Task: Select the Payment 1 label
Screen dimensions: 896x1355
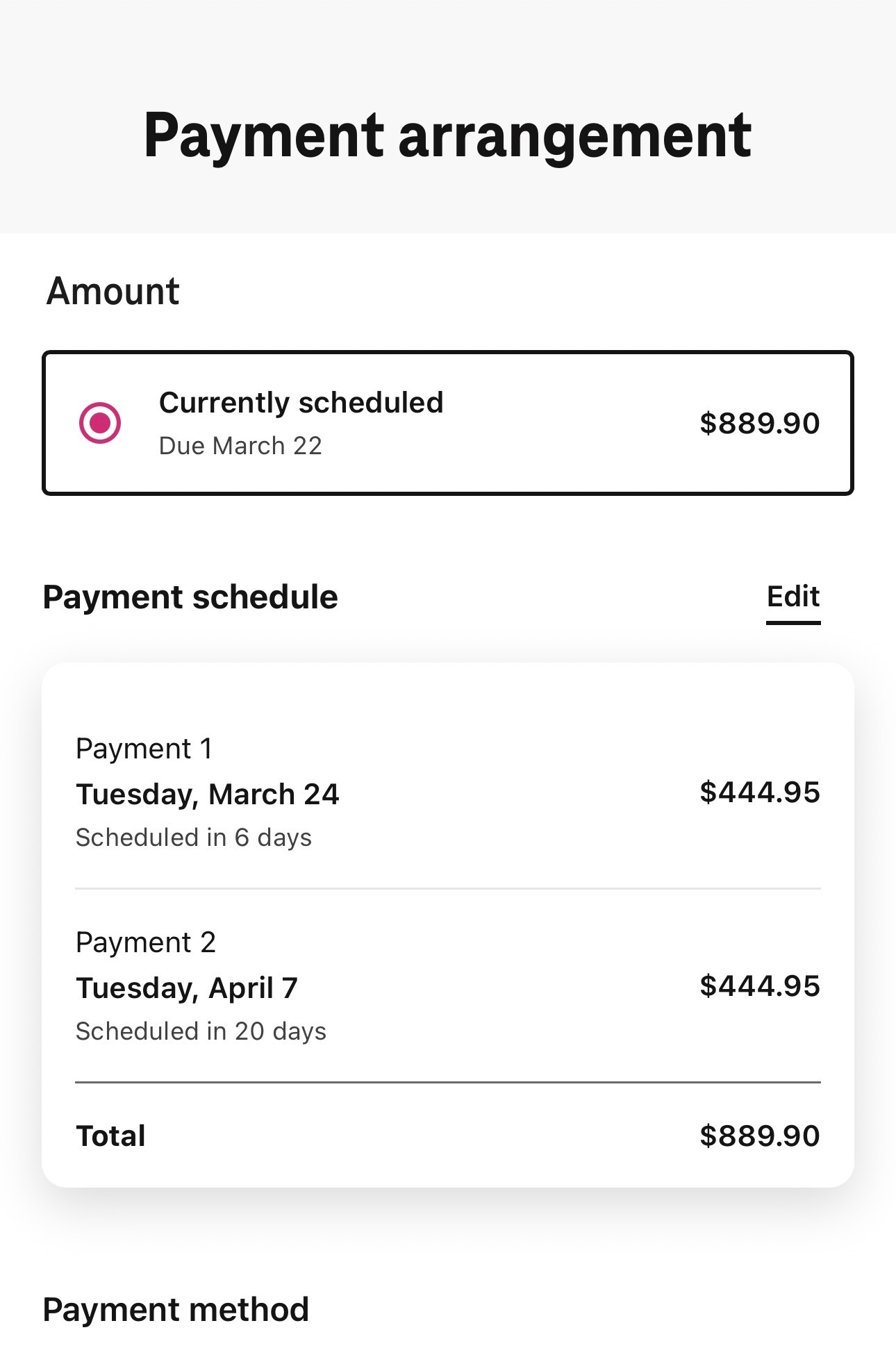Action: [144, 749]
